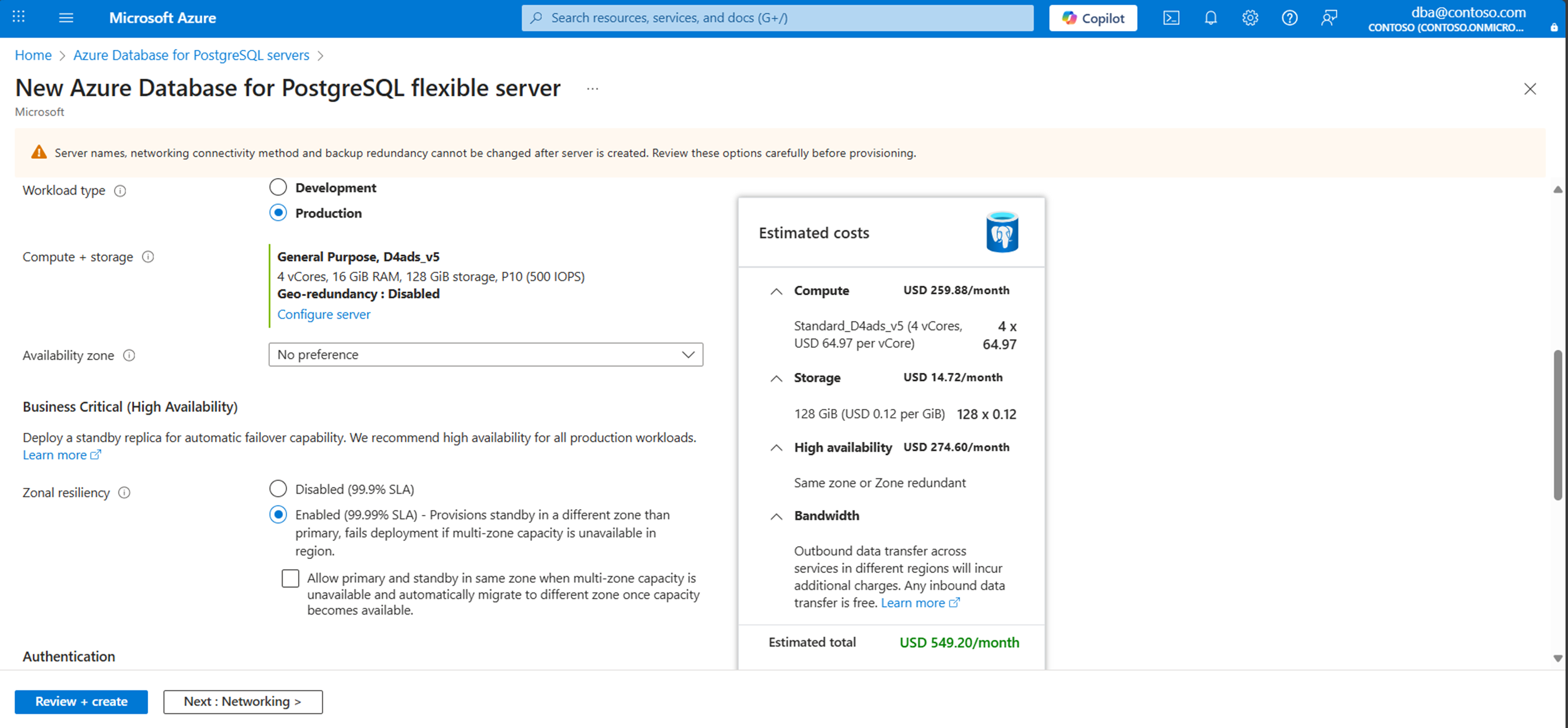Collapse the Compute cost section
1568x728 pixels.
pos(776,290)
